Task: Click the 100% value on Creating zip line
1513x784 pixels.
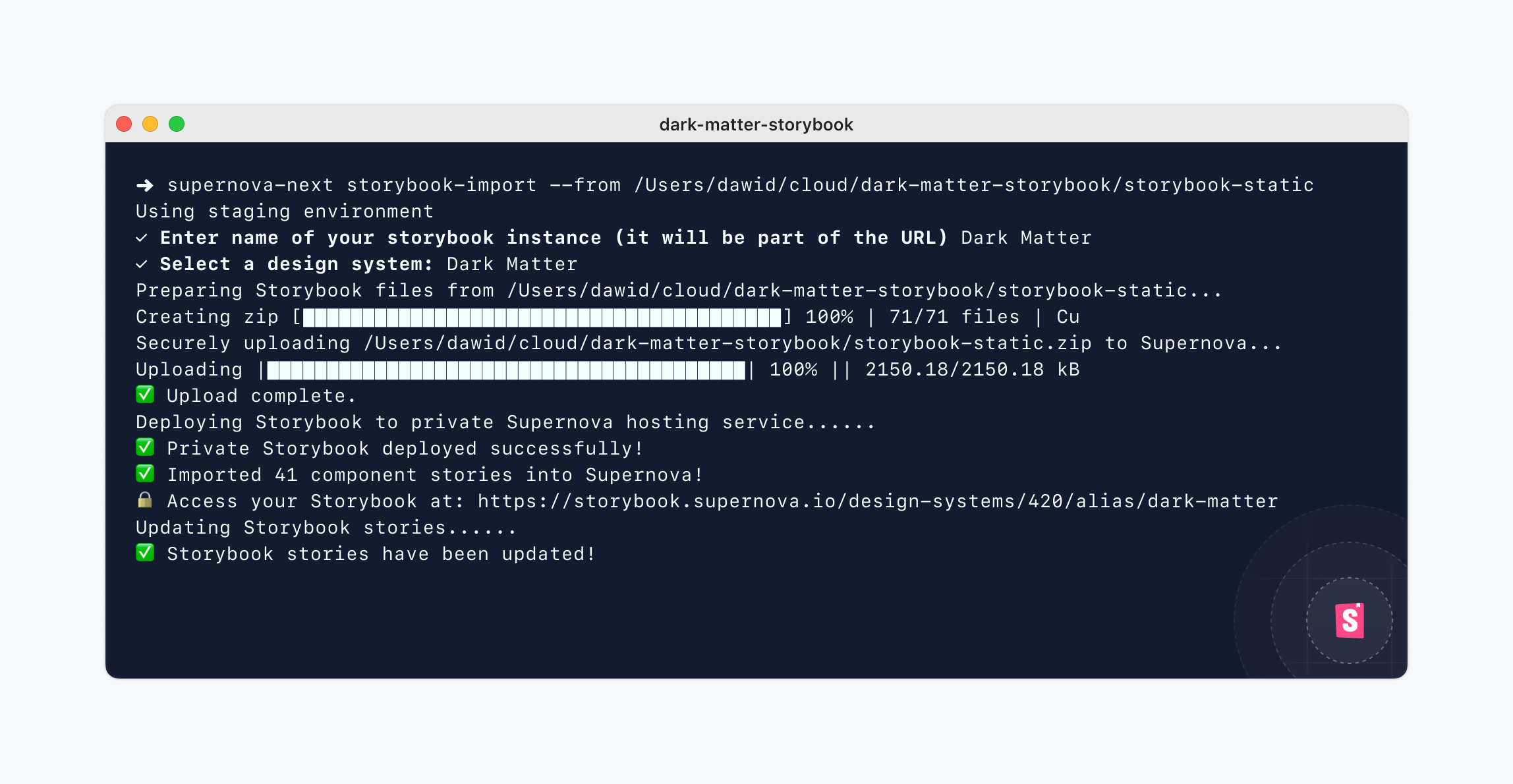Action: [x=829, y=317]
